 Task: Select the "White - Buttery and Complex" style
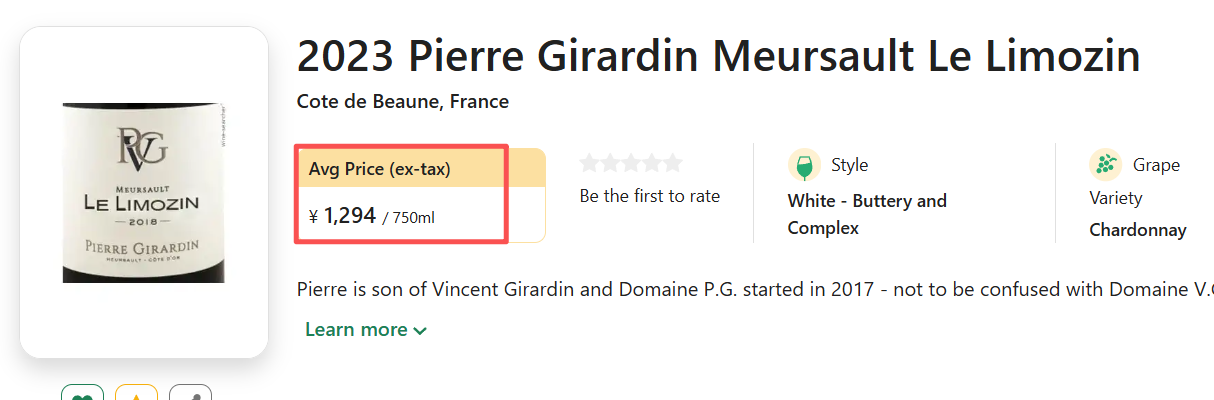tap(866, 214)
